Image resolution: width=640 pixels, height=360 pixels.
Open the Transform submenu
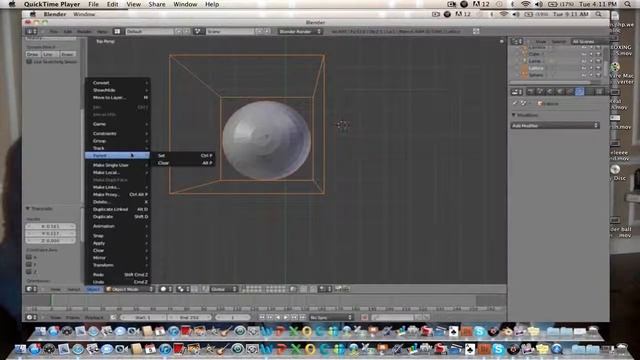click(x=118, y=265)
